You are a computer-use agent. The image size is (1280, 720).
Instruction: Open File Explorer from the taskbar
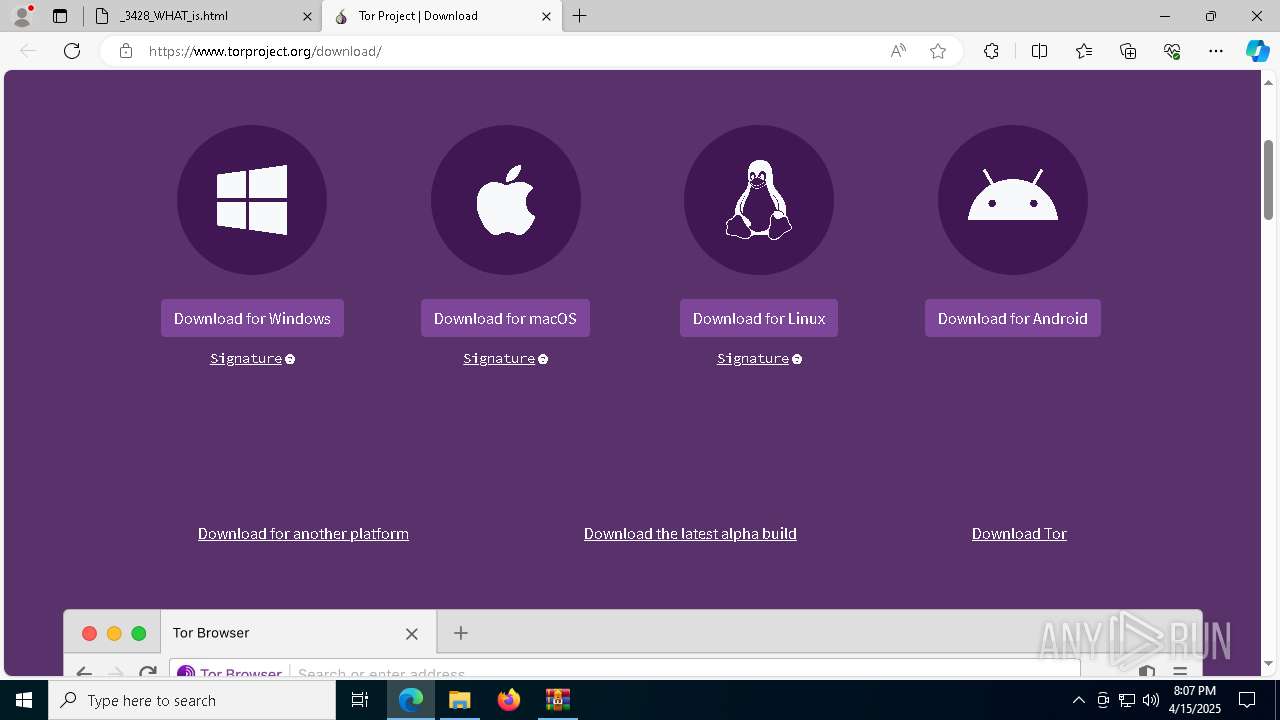[459, 700]
